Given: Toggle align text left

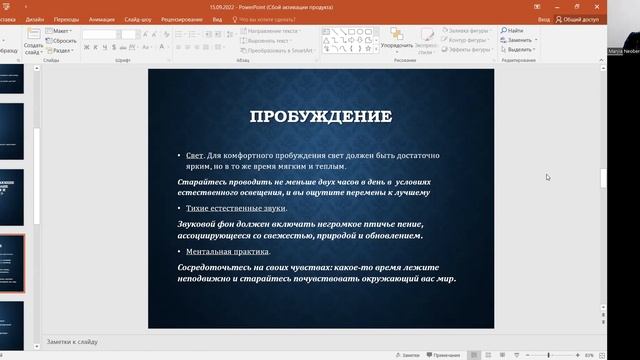Looking at the screenshot, I should pos(178,48).
